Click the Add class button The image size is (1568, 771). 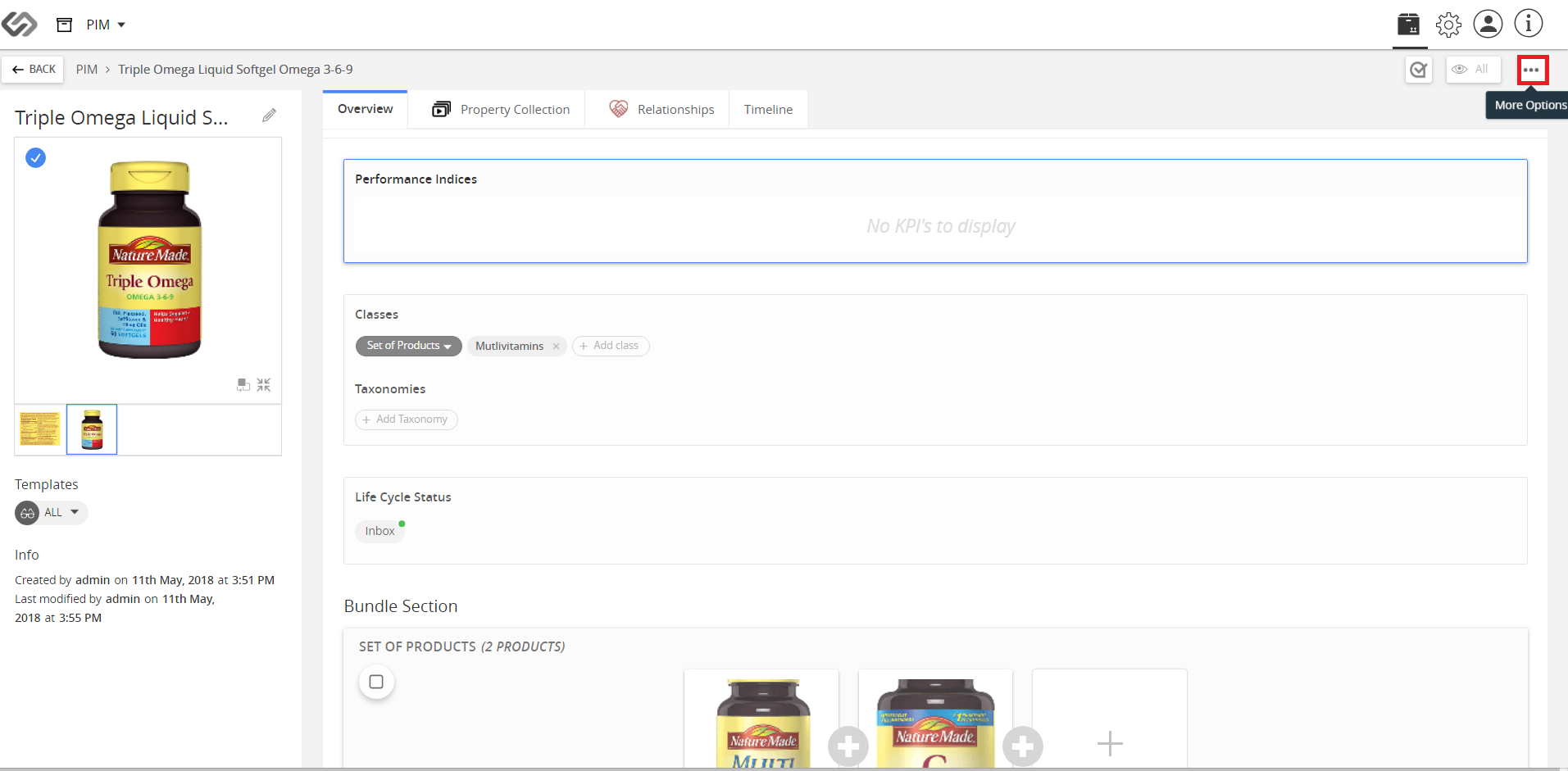(x=611, y=346)
